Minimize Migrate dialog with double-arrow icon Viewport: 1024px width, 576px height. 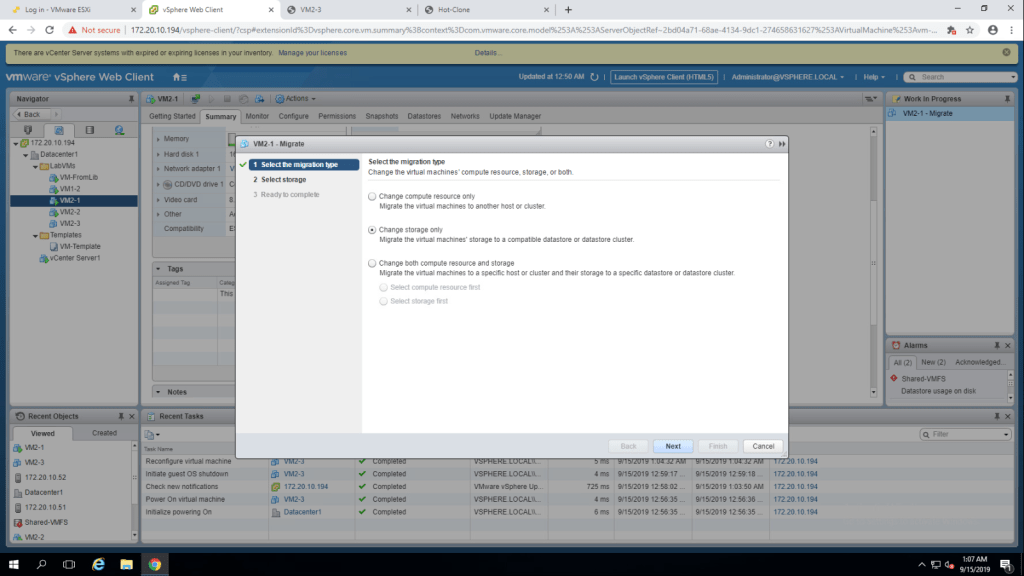[781, 144]
